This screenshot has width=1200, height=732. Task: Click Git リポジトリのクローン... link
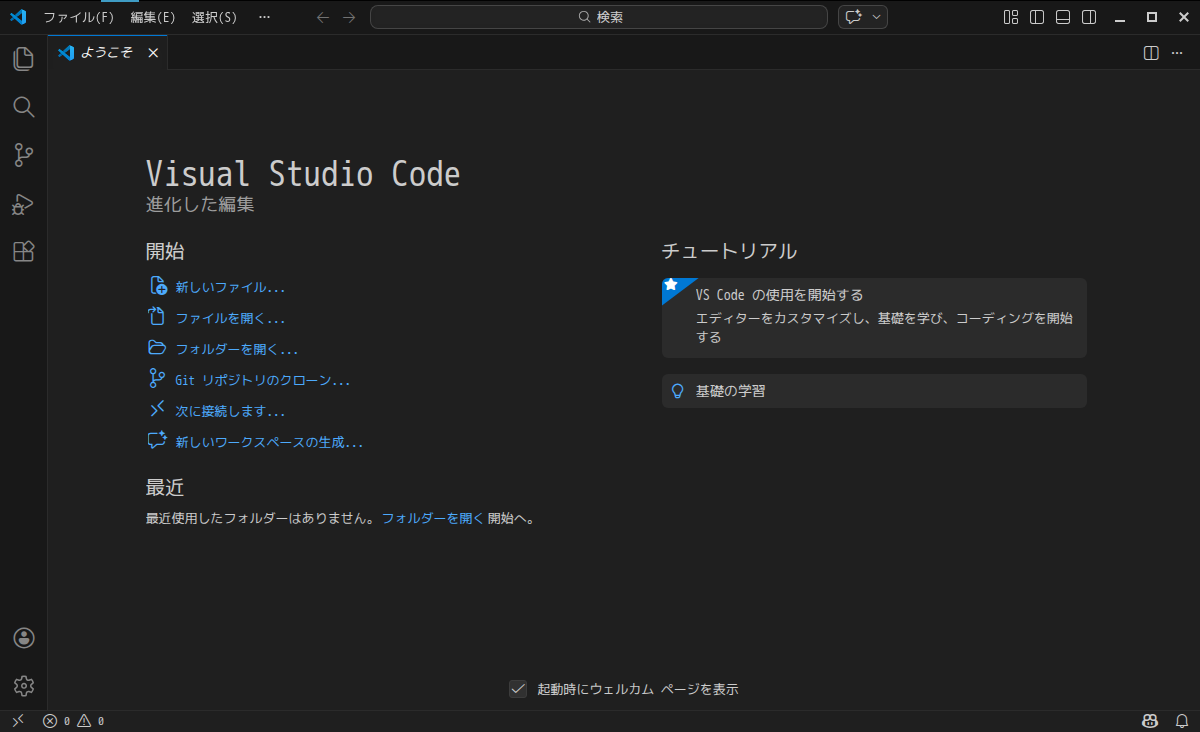(x=263, y=380)
